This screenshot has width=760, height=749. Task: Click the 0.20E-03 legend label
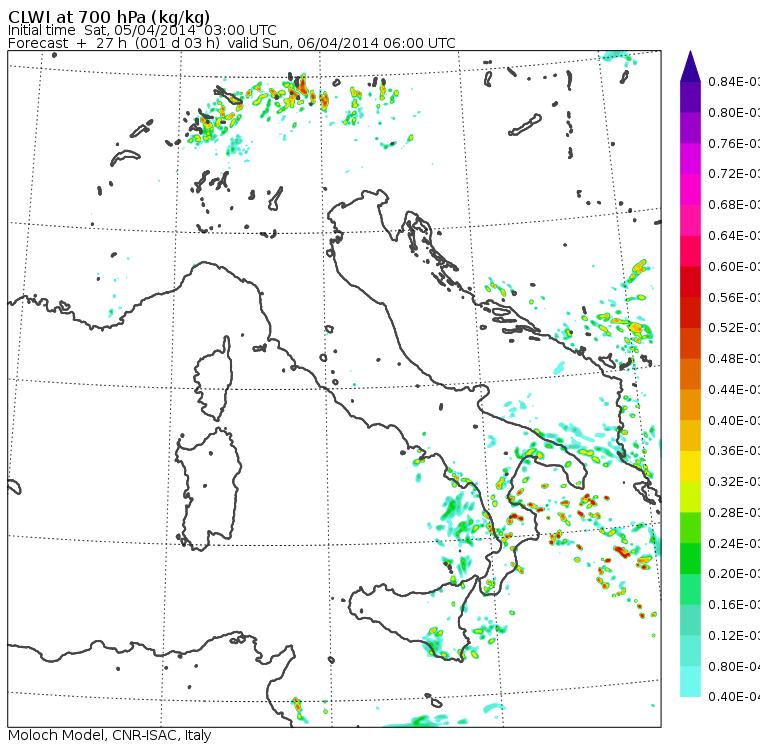734,574
